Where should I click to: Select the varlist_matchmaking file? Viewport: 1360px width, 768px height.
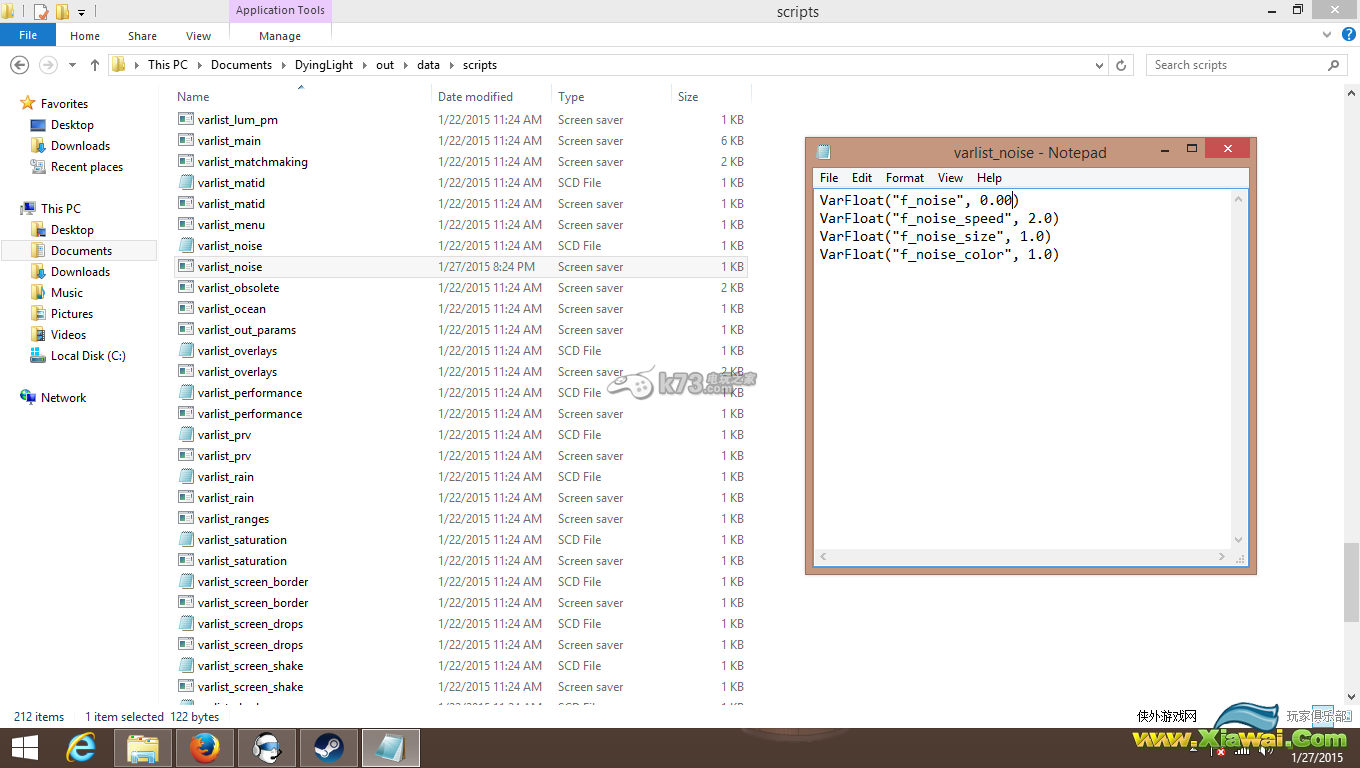[460, 162]
